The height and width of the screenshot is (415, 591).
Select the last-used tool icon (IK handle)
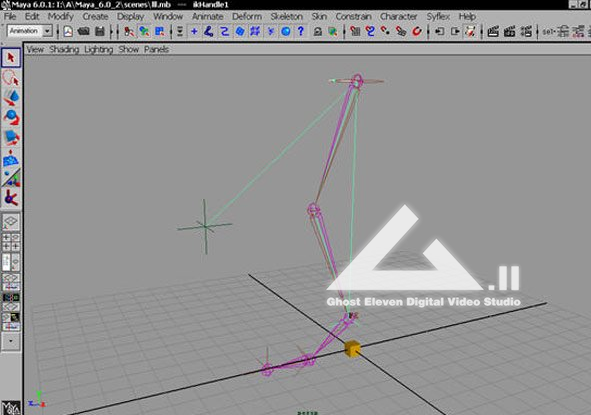click(11, 198)
